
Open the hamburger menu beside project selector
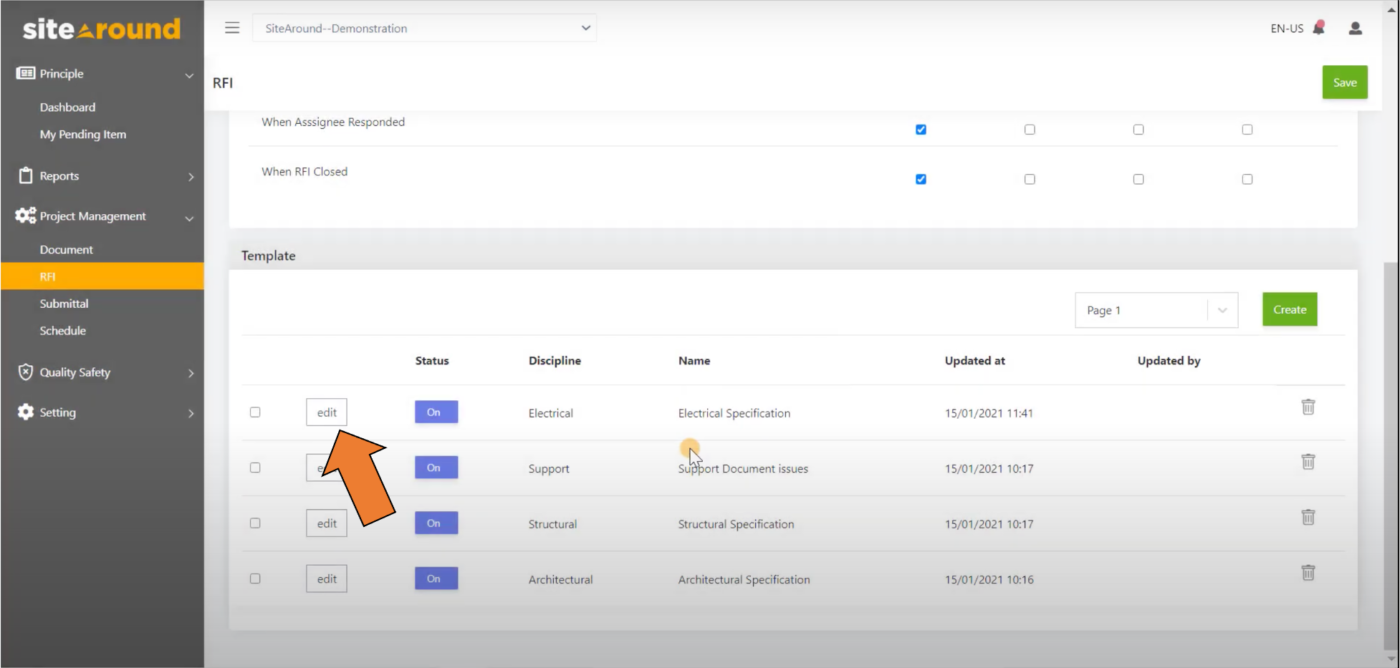tap(231, 27)
